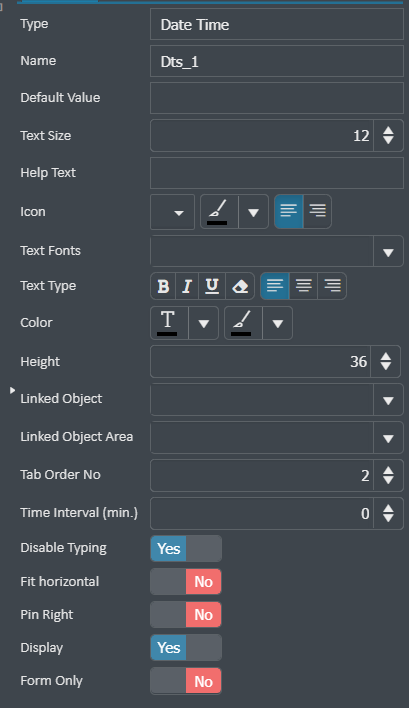Open the Linked Object Area dropdown
Screen dimensions: 409x708
point(388,438)
